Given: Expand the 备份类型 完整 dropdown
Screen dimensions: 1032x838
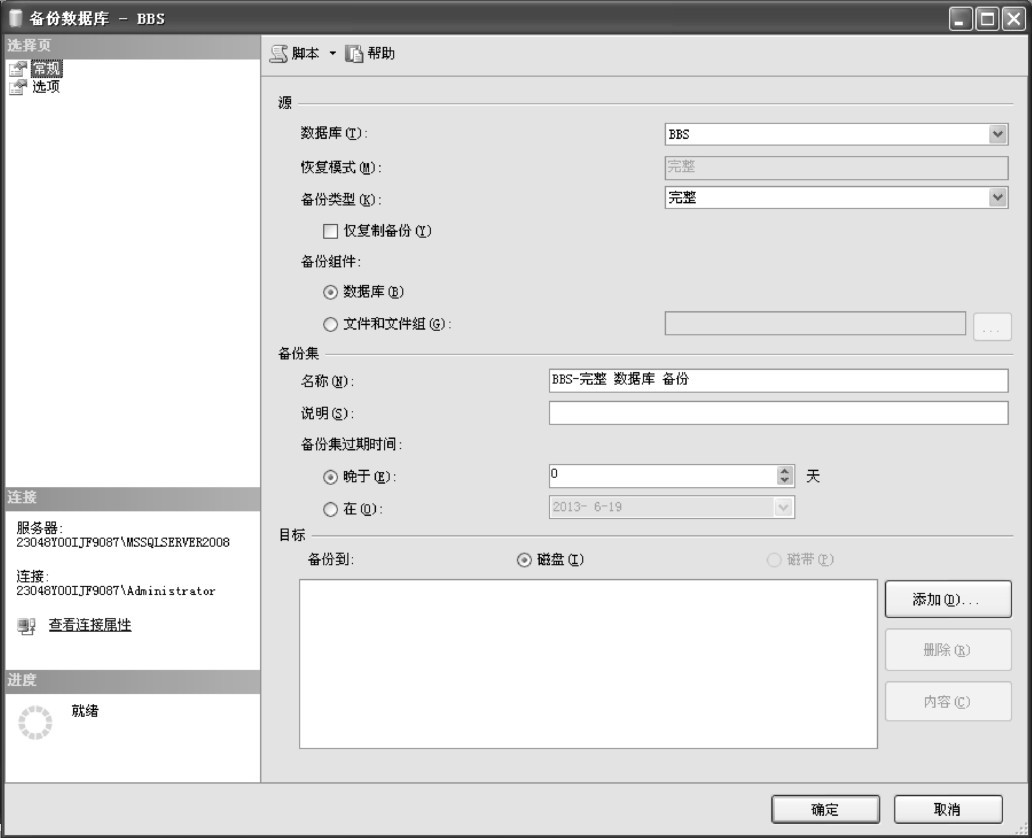Looking at the screenshot, I should [x=997, y=197].
